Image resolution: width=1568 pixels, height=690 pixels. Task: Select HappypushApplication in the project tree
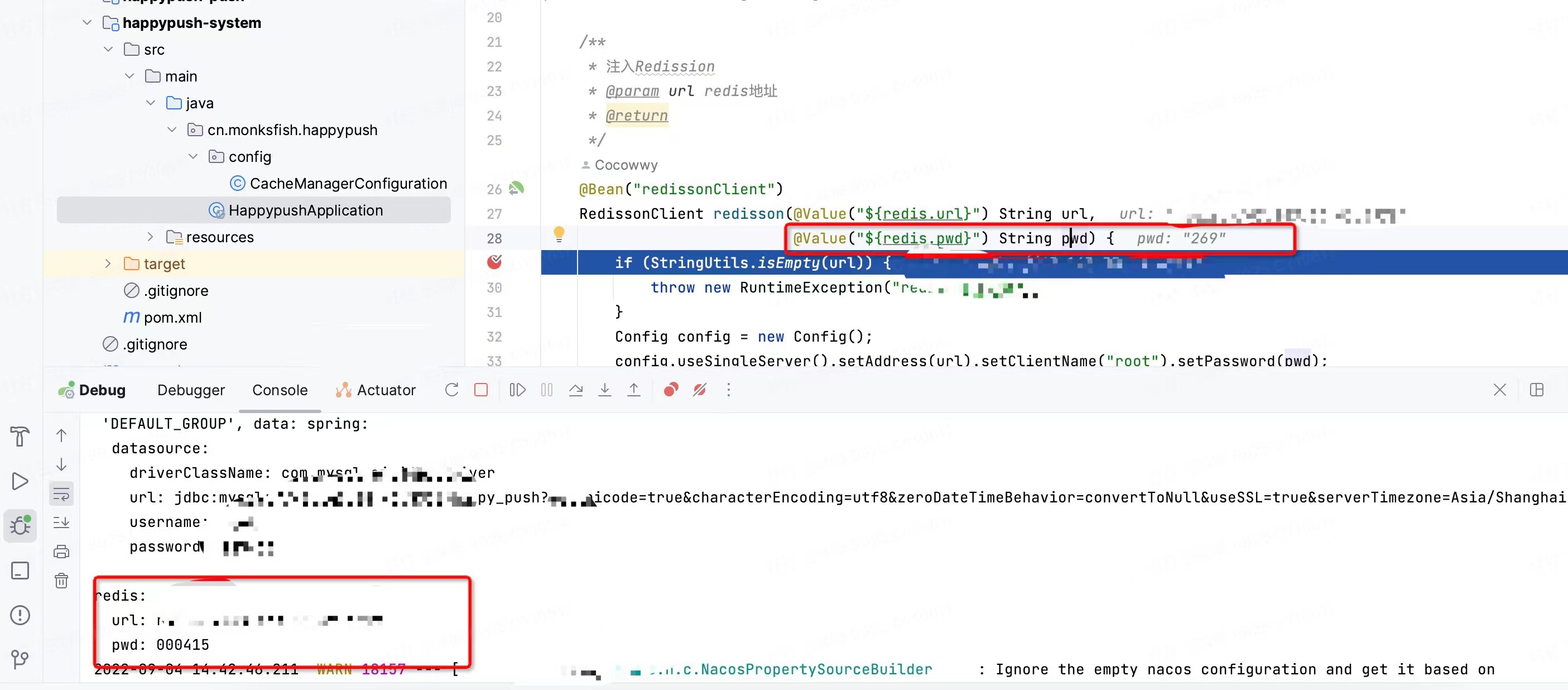(x=306, y=209)
